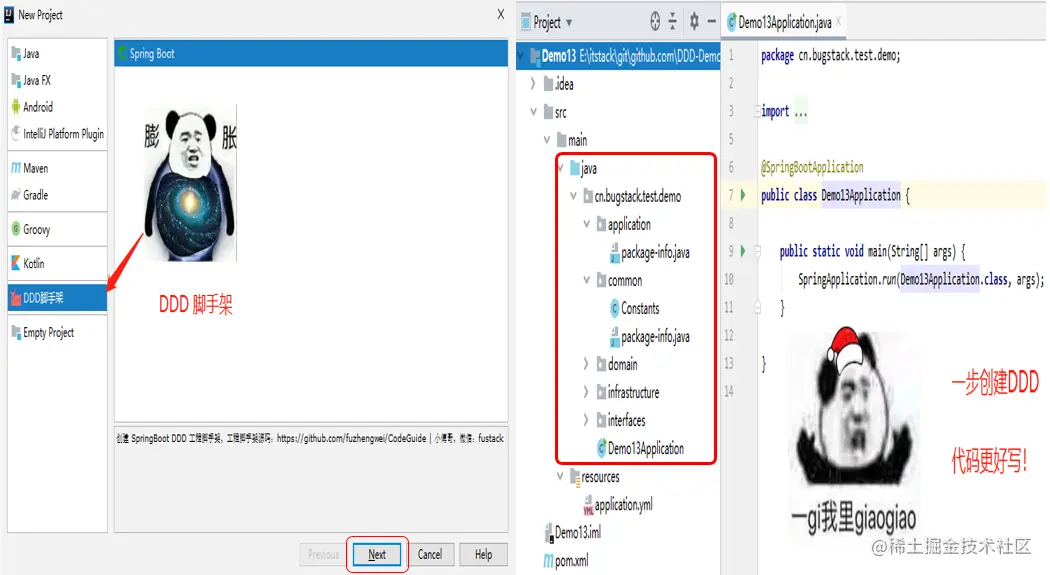Select the domain package folder
1050x575 pixels.
[617, 365]
